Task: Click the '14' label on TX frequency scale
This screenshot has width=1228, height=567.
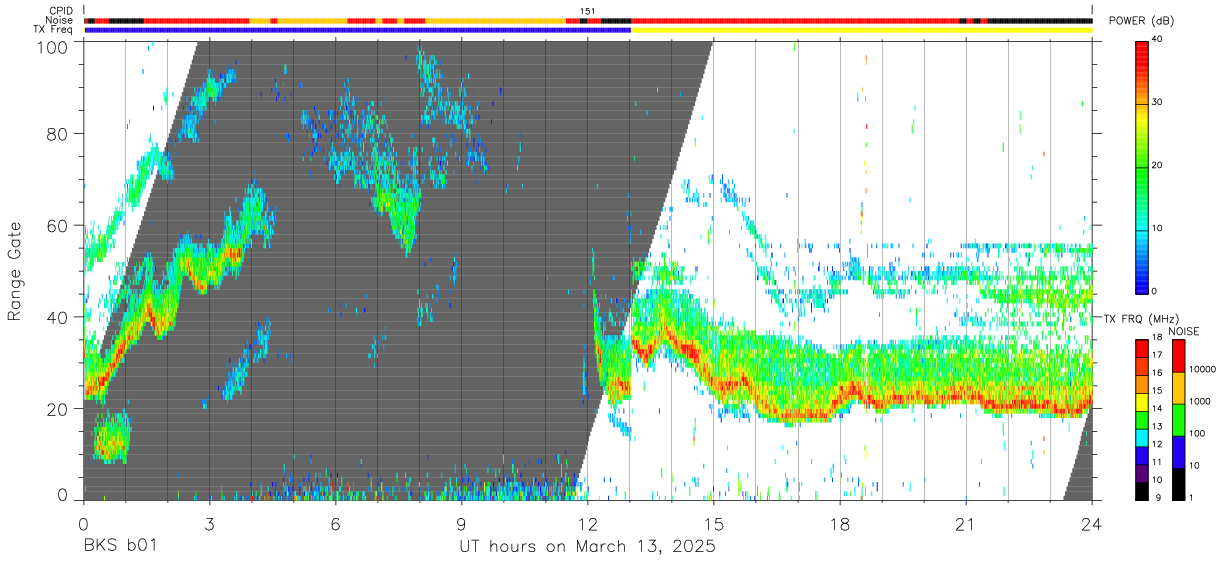Action: tap(1157, 409)
